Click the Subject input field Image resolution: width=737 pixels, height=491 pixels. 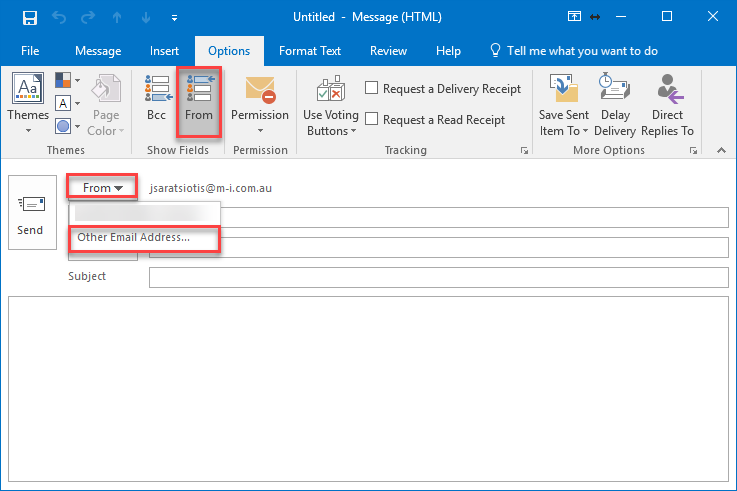pyautogui.click(x=439, y=277)
